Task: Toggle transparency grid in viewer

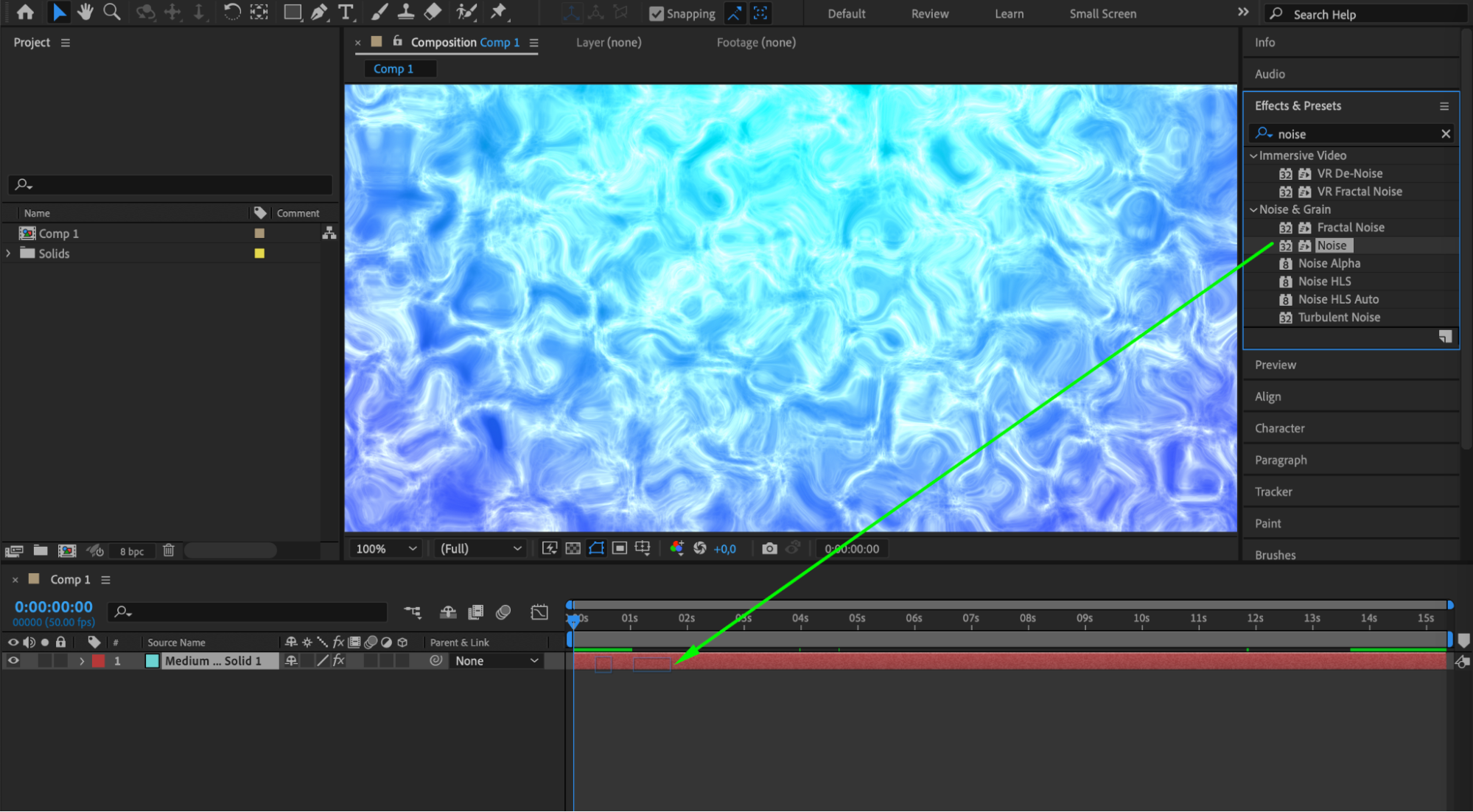Action: [573, 548]
